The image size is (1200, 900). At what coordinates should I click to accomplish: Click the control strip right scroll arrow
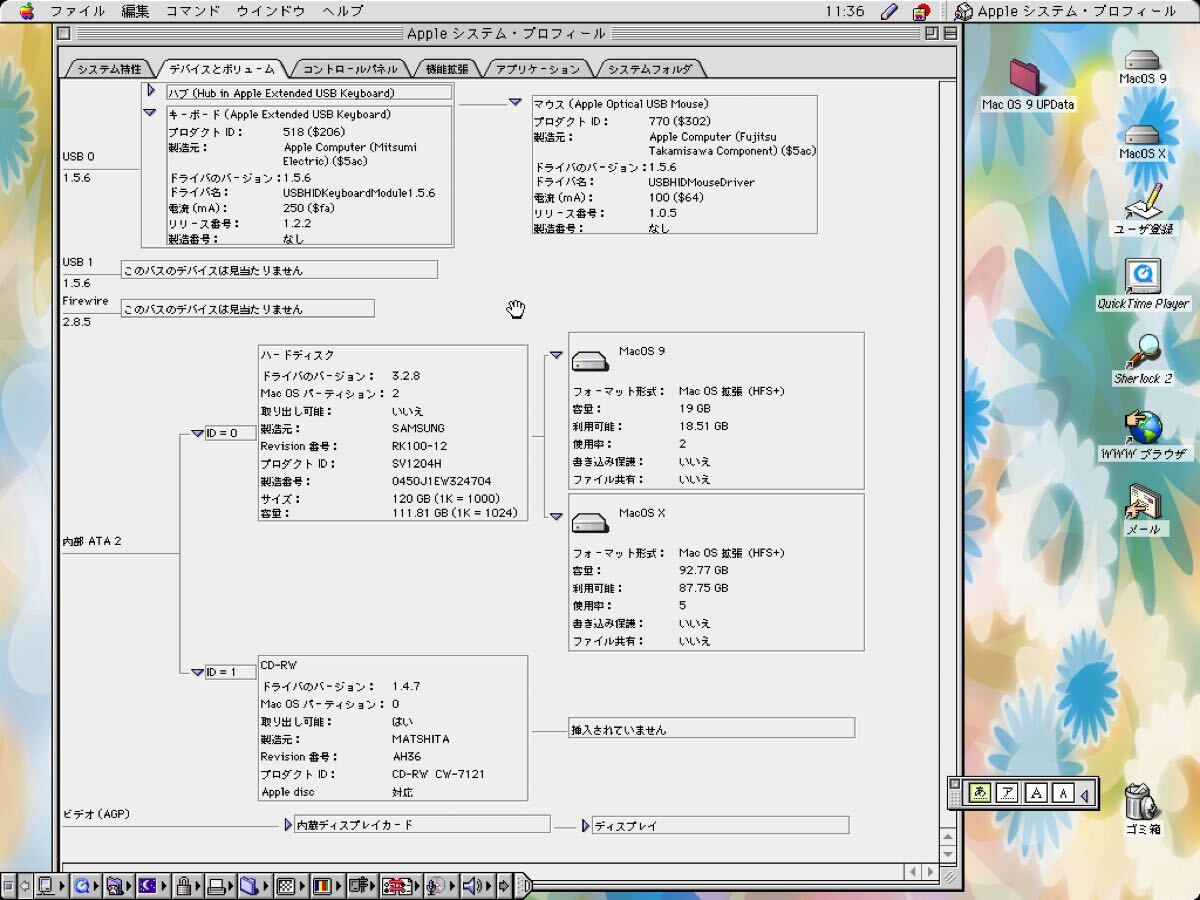click(x=505, y=885)
